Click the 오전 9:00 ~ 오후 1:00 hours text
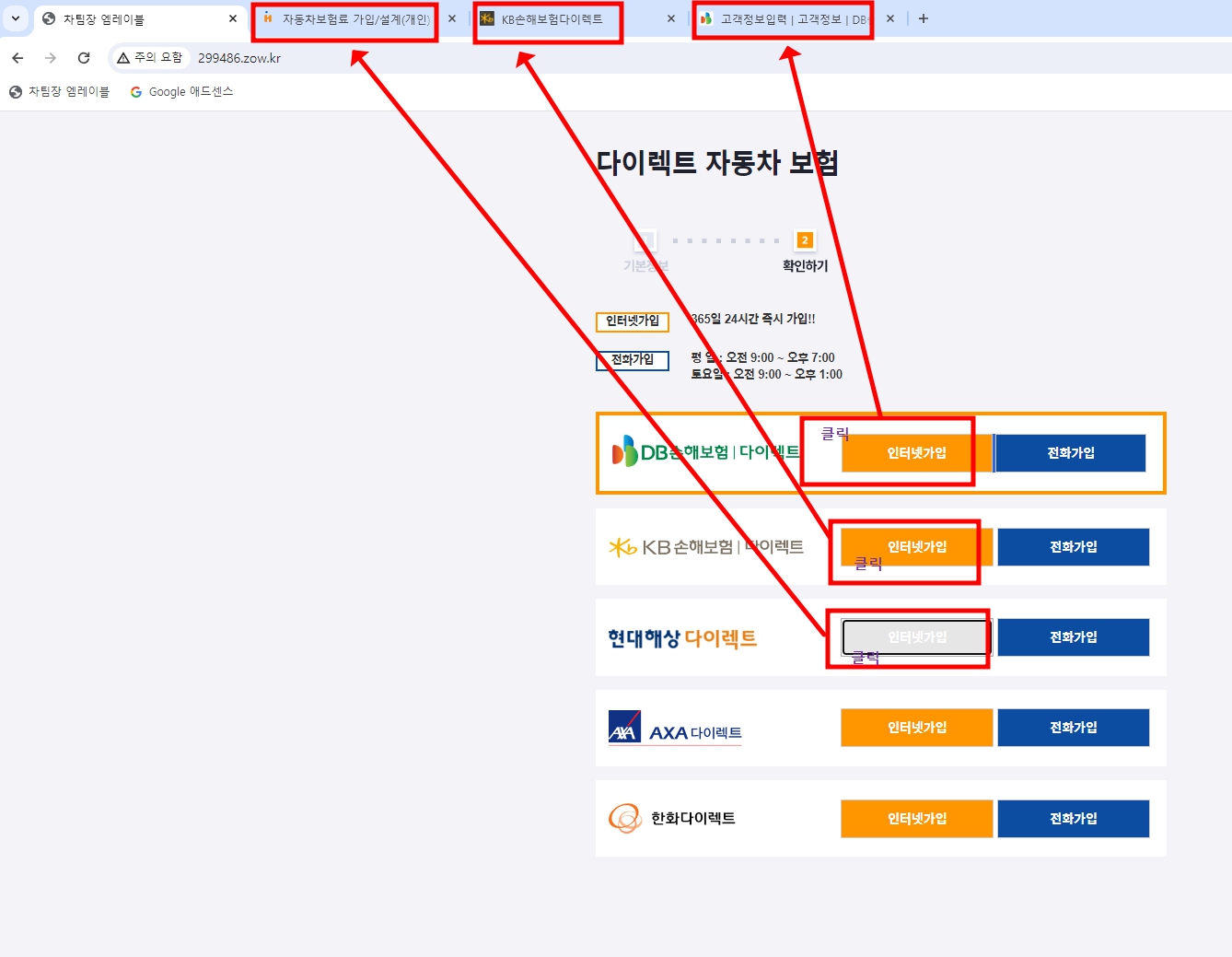The height and width of the screenshot is (957, 1232). (788, 374)
